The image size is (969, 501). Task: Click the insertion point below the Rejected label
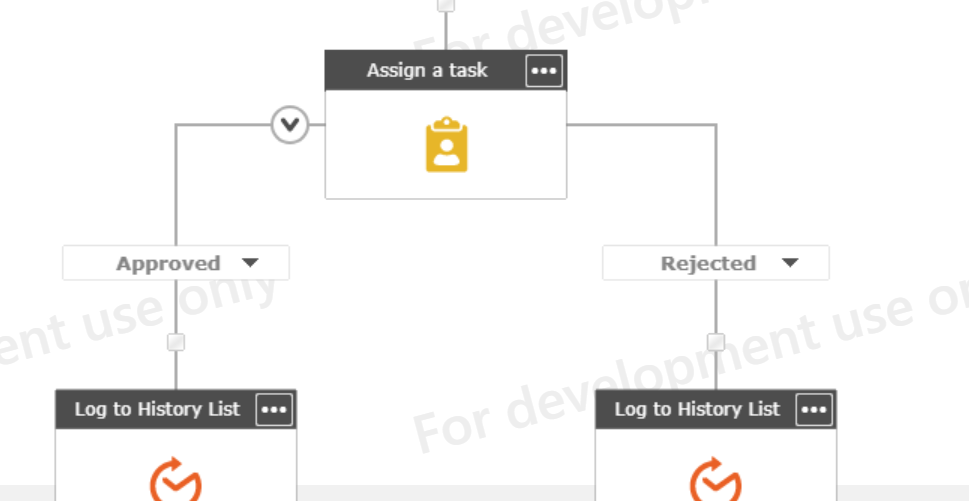716,342
